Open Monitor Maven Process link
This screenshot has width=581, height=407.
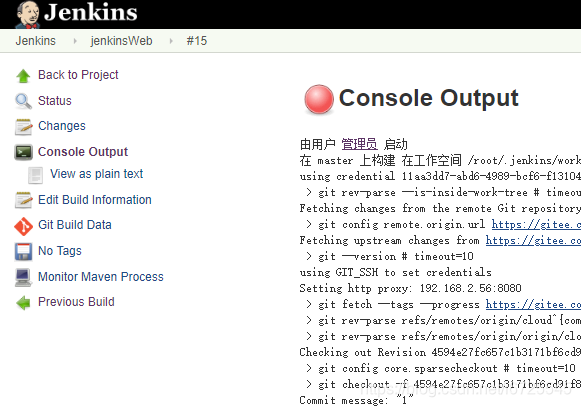(x=101, y=277)
